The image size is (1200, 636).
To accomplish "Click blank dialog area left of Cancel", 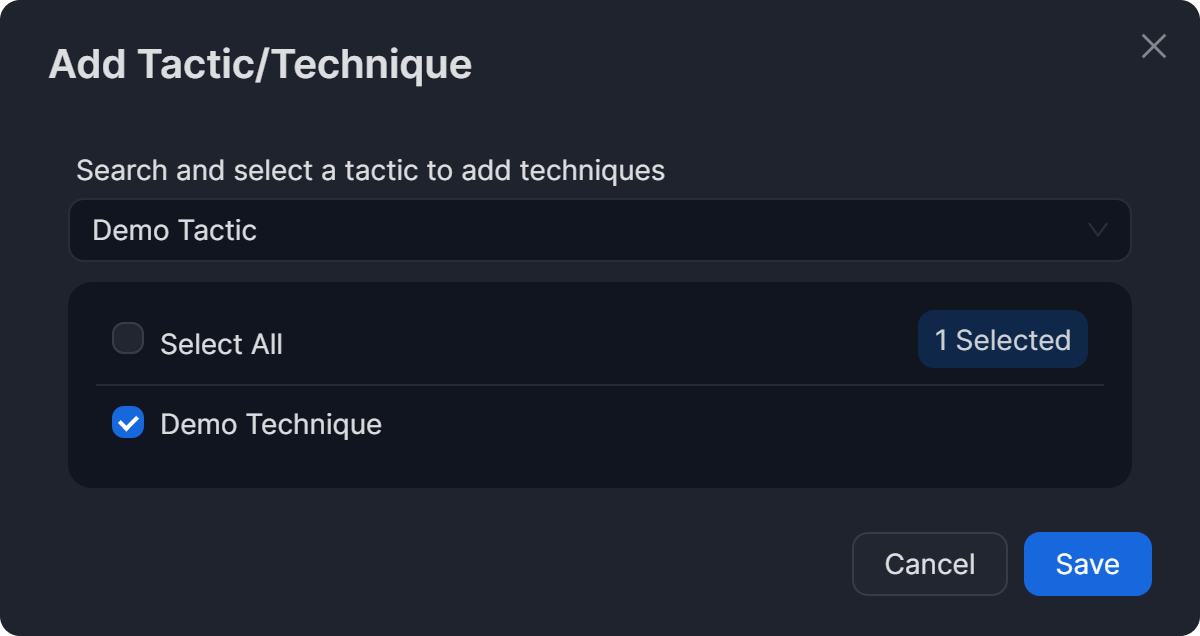I will click(x=450, y=564).
